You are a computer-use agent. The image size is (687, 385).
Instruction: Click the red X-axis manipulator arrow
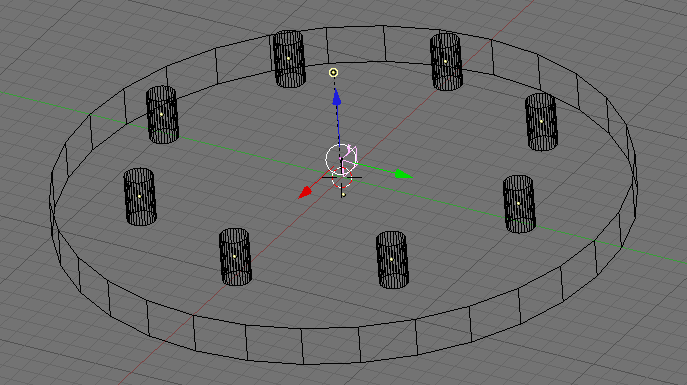(x=305, y=192)
